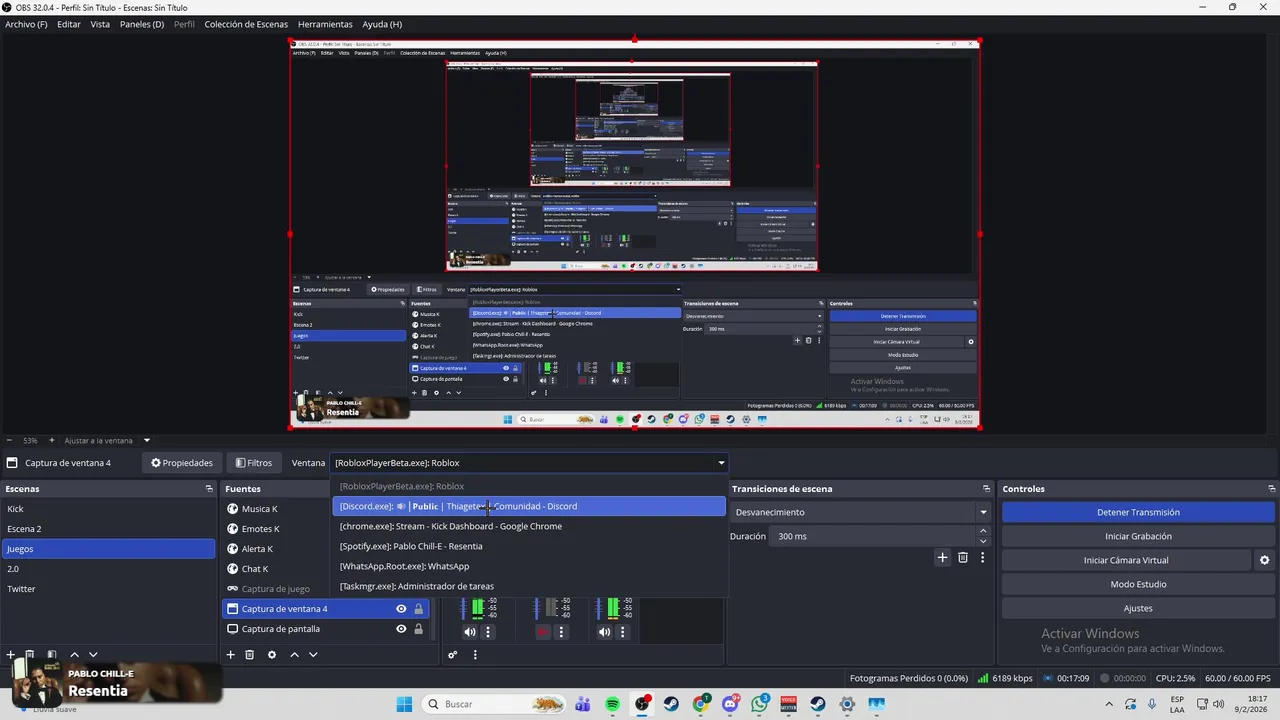Select the Kick scene

point(108,509)
